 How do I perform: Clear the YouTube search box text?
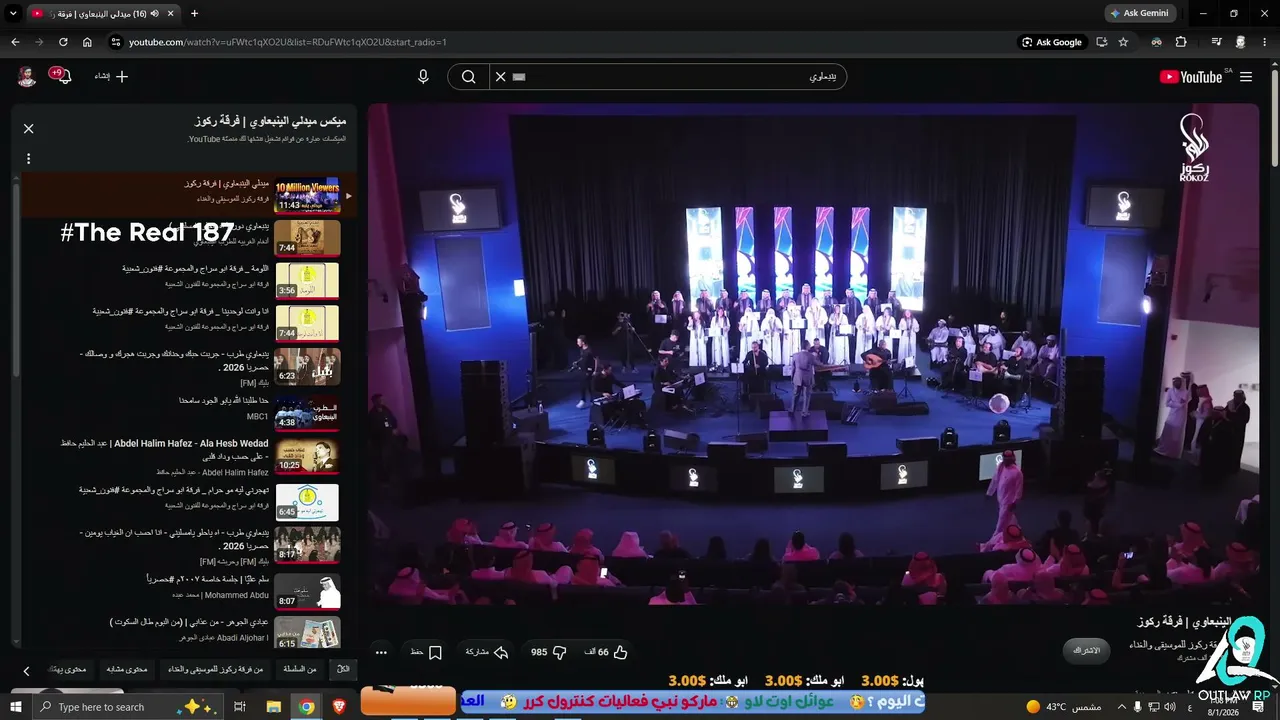click(501, 77)
